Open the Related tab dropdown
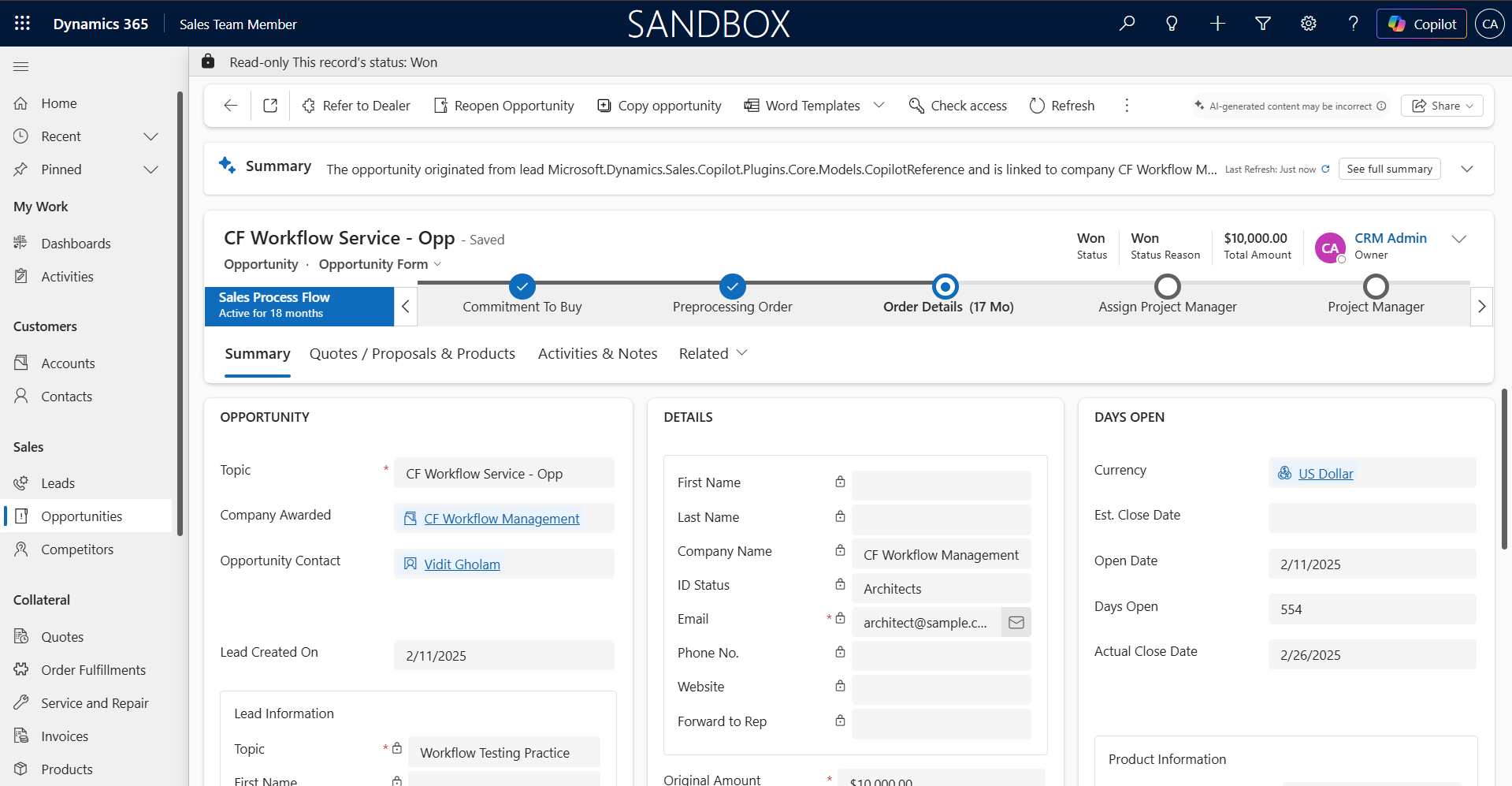 713,354
